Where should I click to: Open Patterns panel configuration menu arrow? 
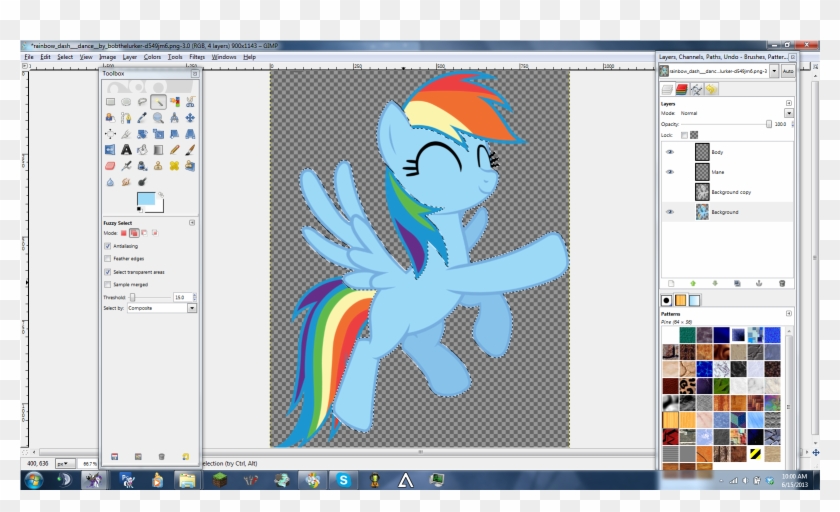point(789,313)
